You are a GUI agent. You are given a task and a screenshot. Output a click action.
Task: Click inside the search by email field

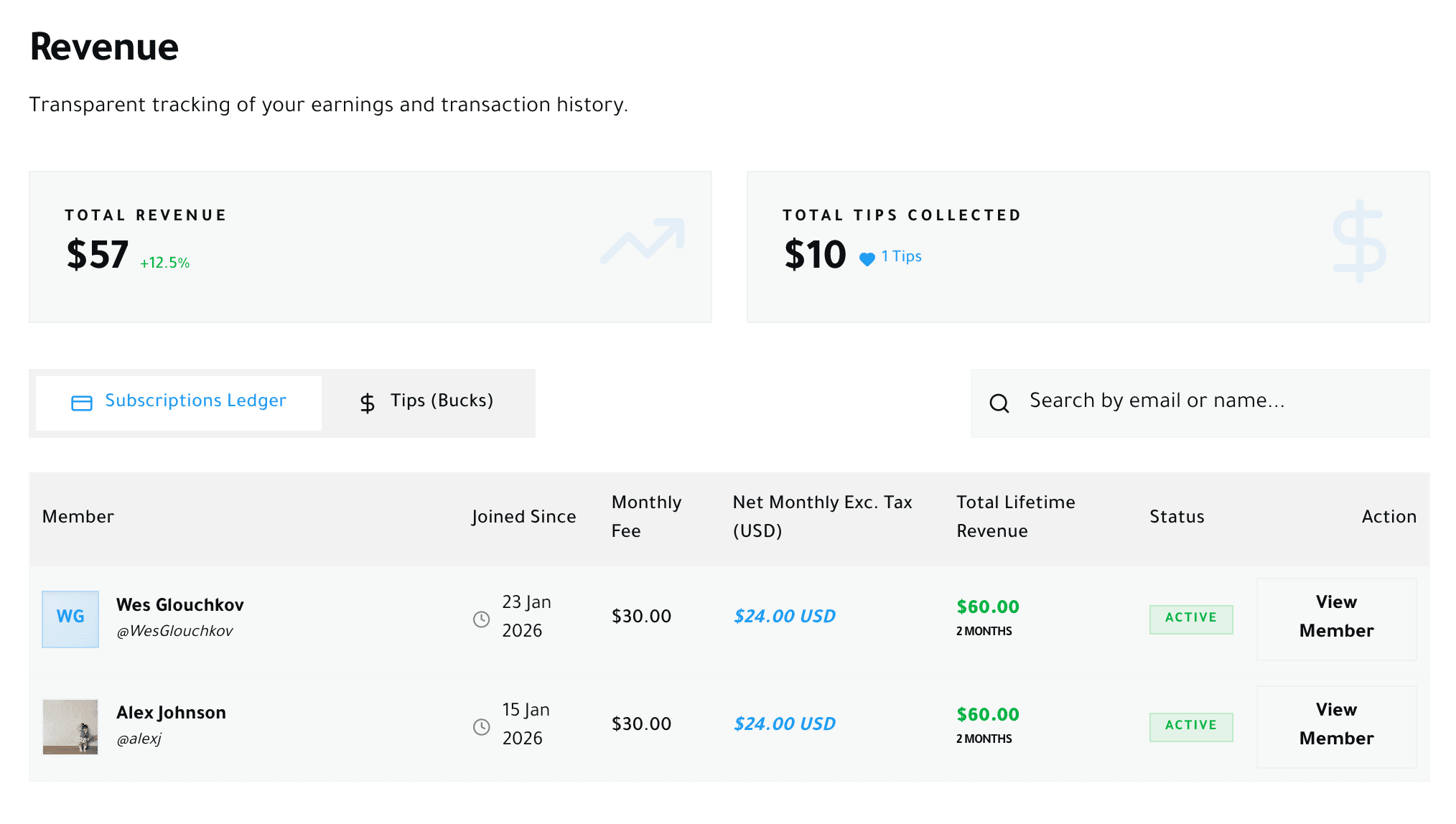[x=1185, y=402]
